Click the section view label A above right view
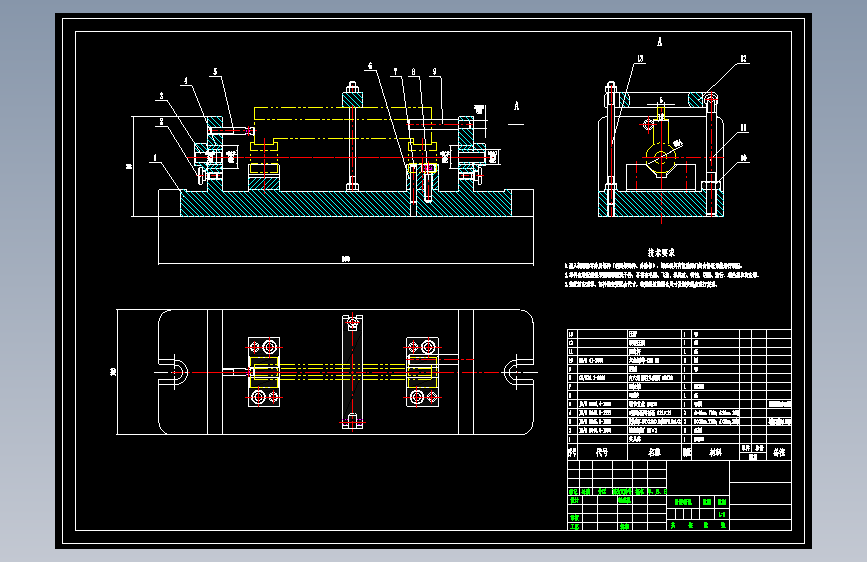 (660, 41)
